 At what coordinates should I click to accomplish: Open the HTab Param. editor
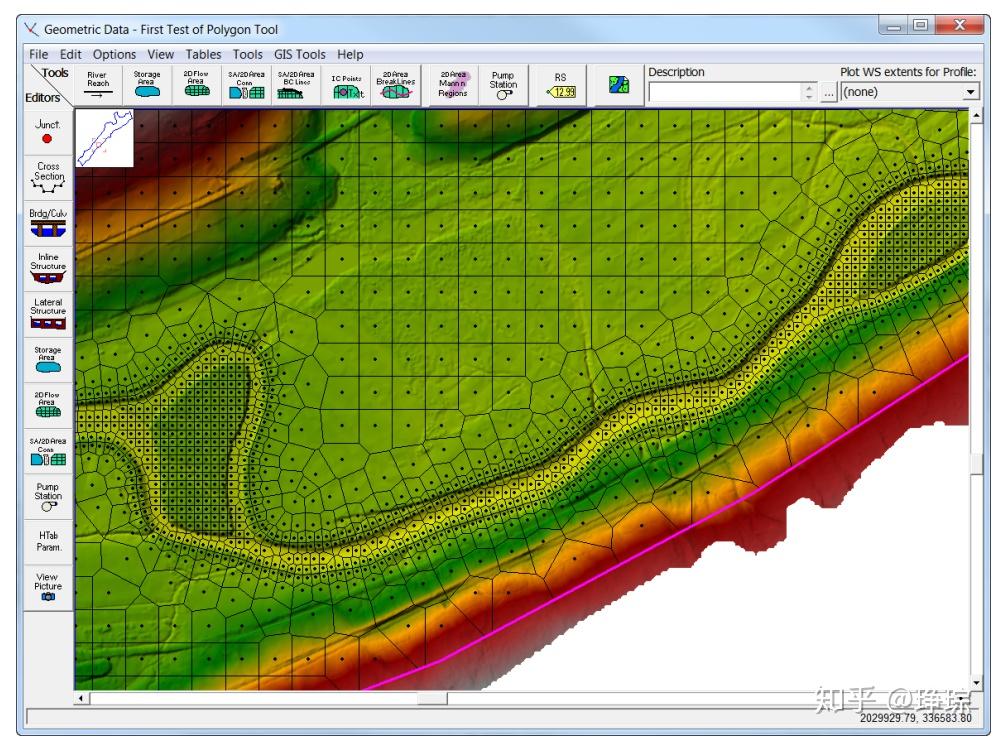coord(48,541)
